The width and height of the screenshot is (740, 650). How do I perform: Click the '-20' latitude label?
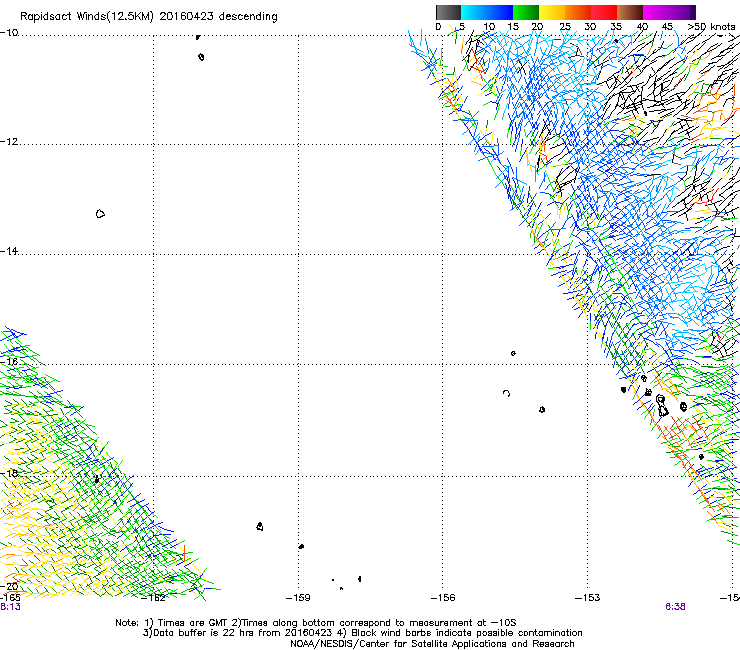coord(9,586)
